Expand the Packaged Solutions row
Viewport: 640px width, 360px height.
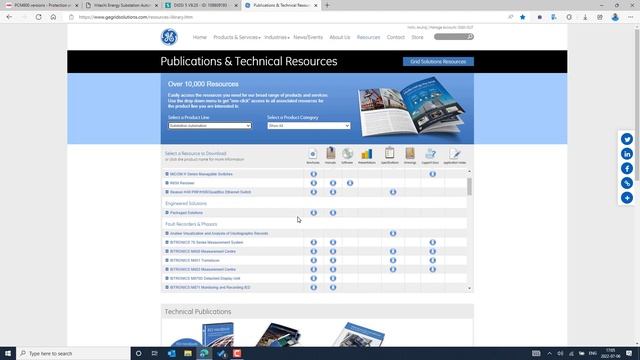point(167,213)
